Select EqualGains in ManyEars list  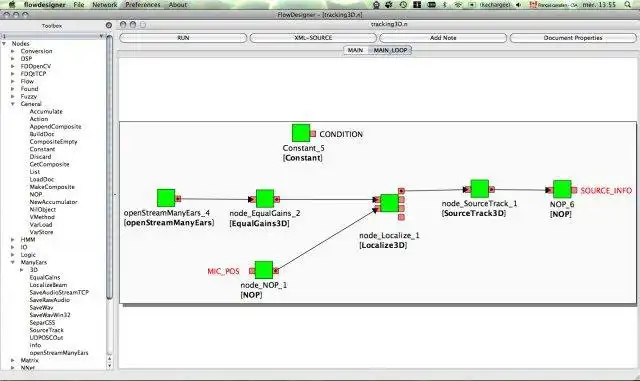(45, 277)
